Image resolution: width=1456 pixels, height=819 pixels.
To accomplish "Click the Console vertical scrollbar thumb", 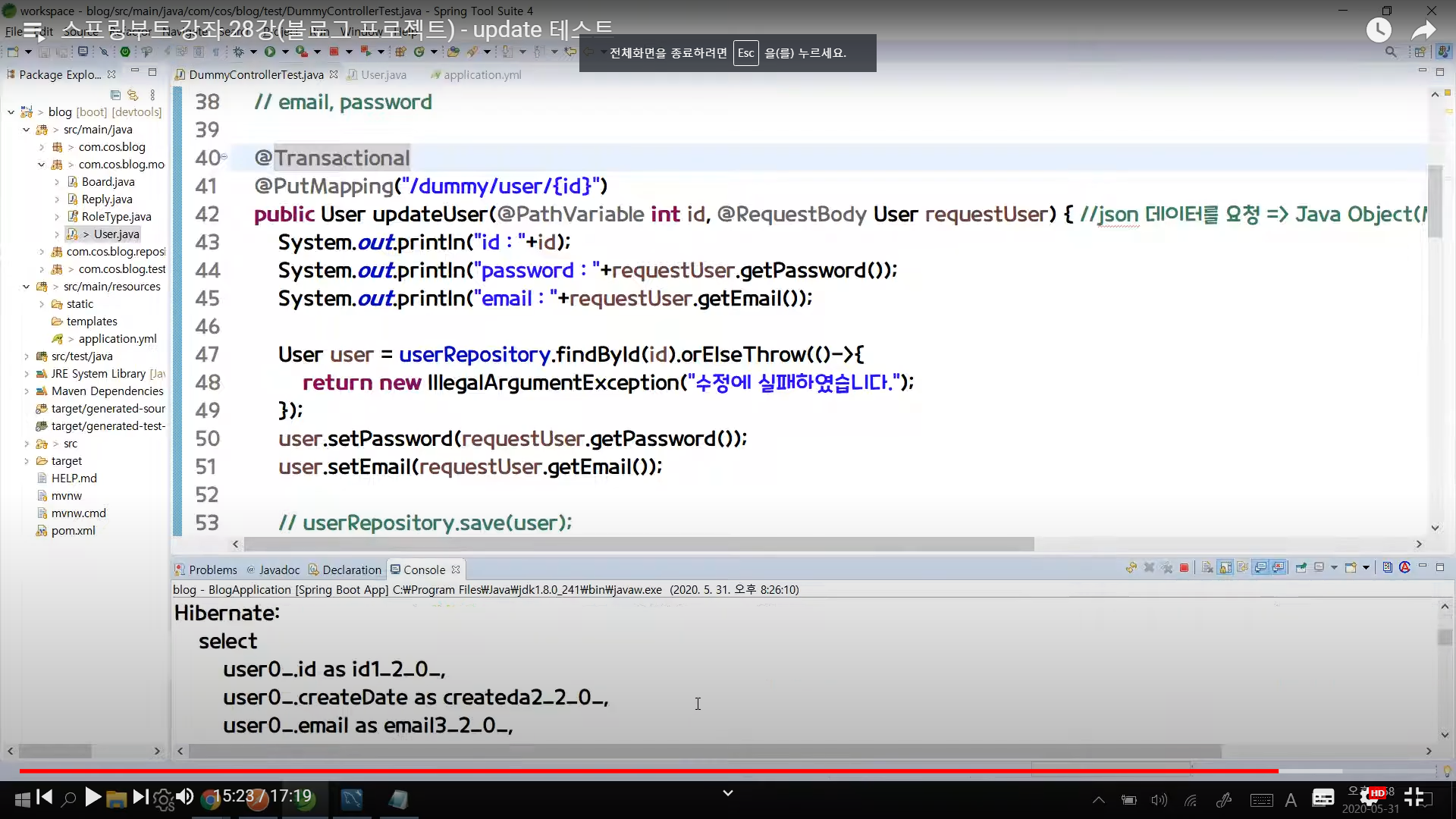I will point(1445,637).
